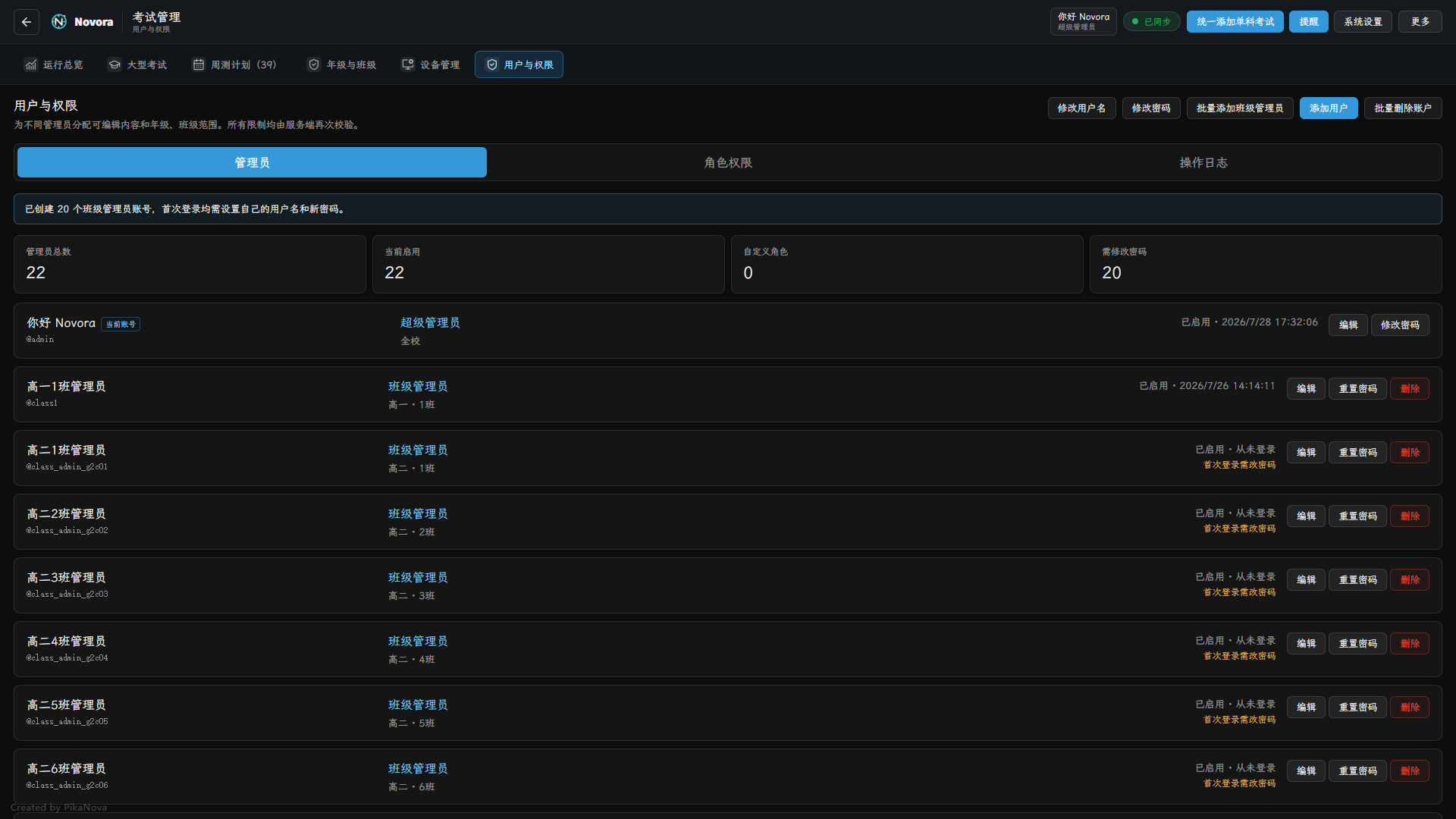Click 首次登录需改密码 in 高二2班 row
1456x819 pixels.
pyautogui.click(x=1239, y=529)
